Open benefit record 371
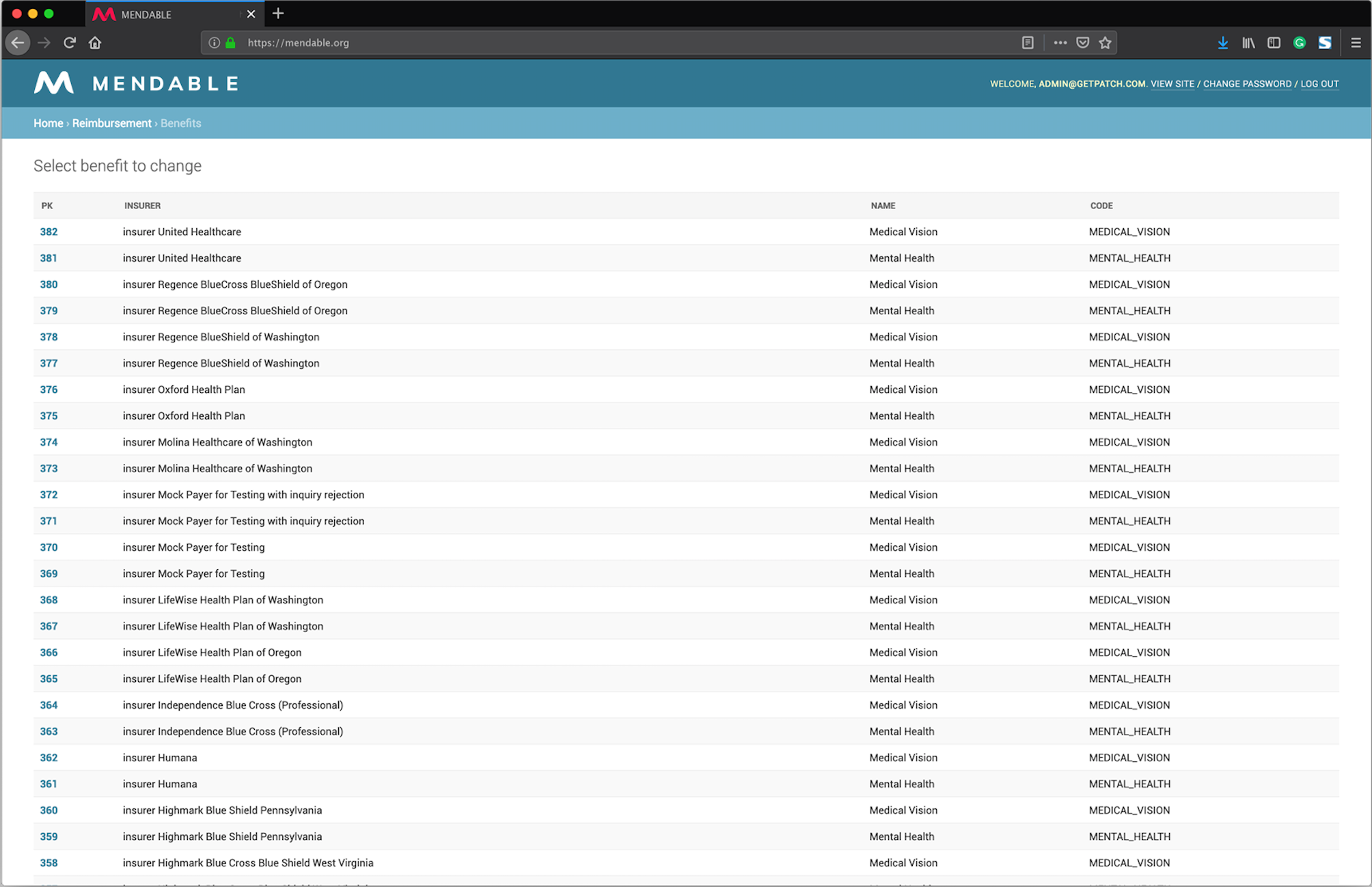Viewport: 1372px width, 887px height. (49, 521)
